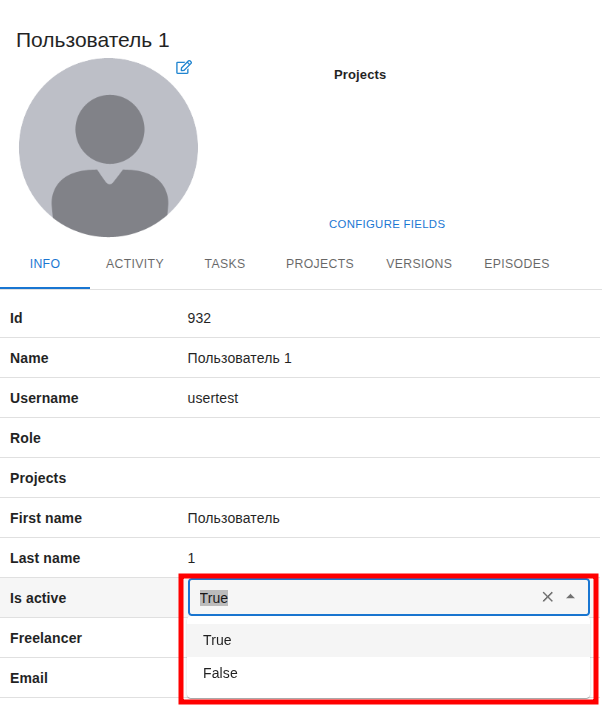The image size is (602, 707).
Task: Collapse the Is active dropdown arrow
Action: pyautogui.click(x=571, y=597)
